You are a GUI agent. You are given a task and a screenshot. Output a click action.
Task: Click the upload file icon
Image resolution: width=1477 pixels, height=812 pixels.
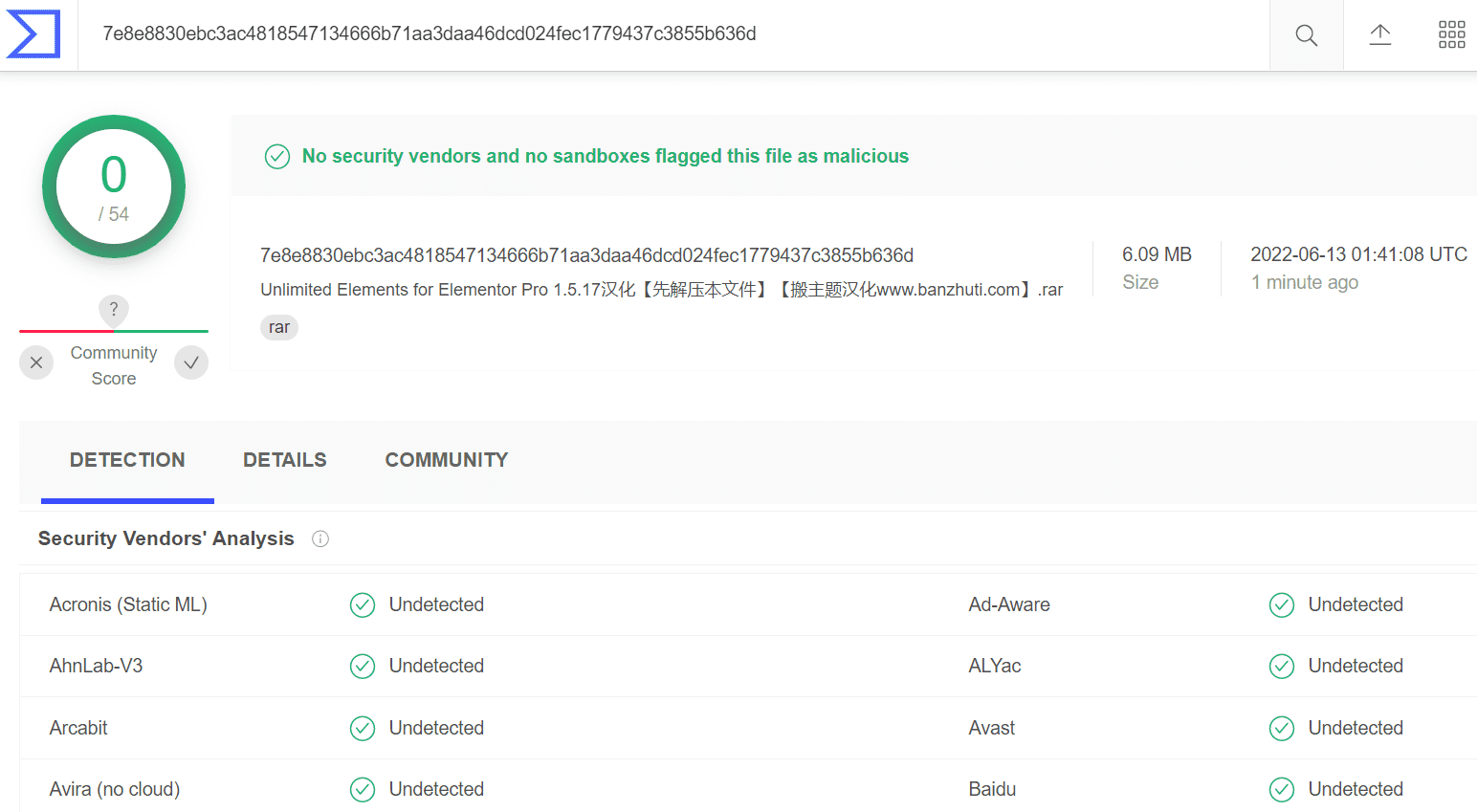1379,35
